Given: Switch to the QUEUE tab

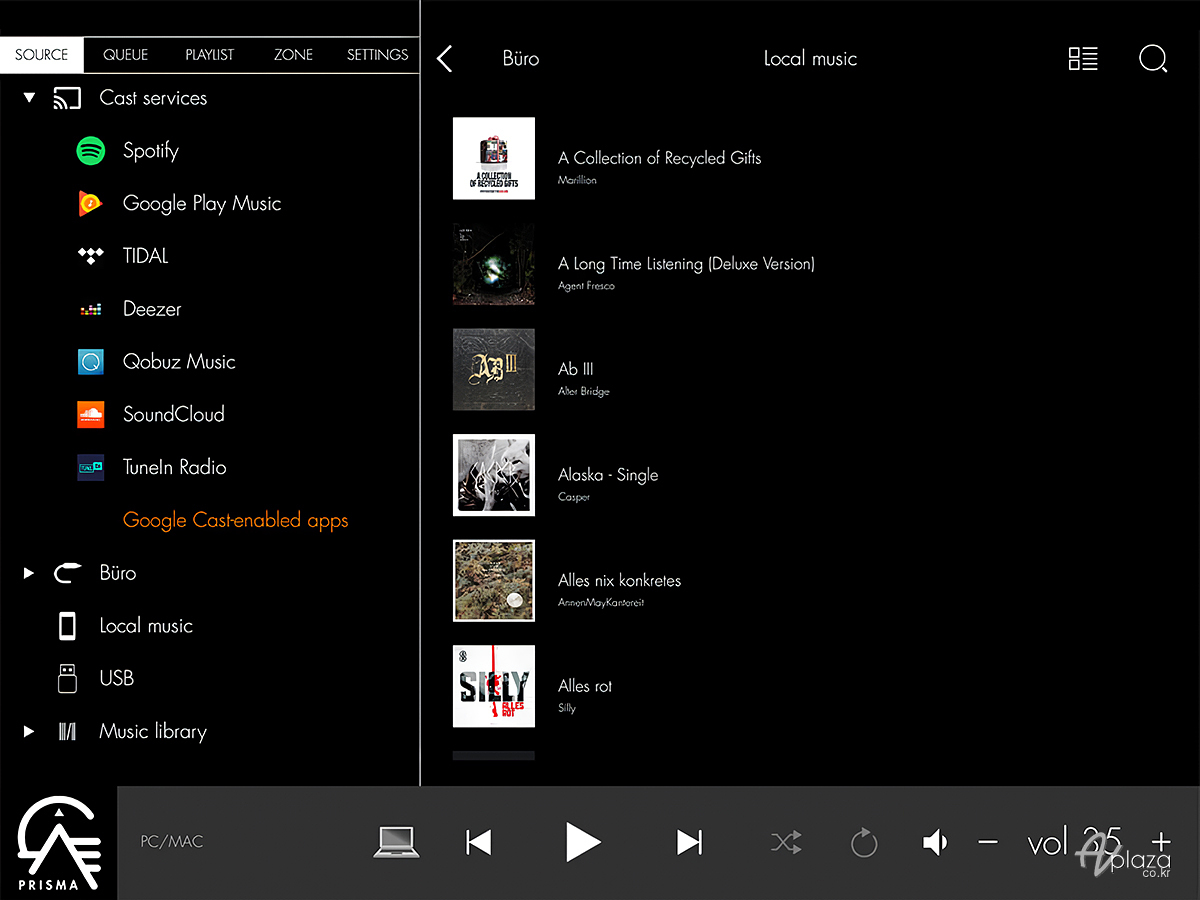Looking at the screenshot, I should click(126, 55).
